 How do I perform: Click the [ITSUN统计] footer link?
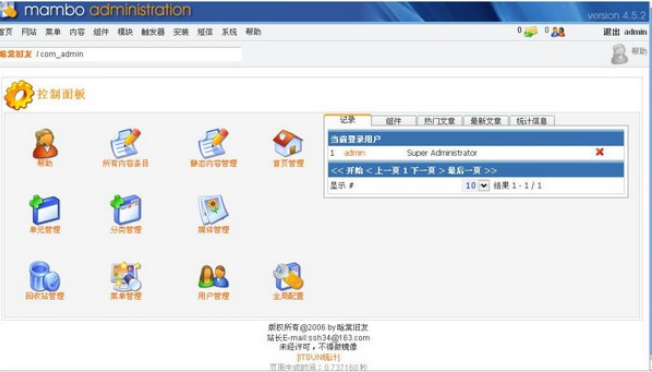[x=318, y=357]
